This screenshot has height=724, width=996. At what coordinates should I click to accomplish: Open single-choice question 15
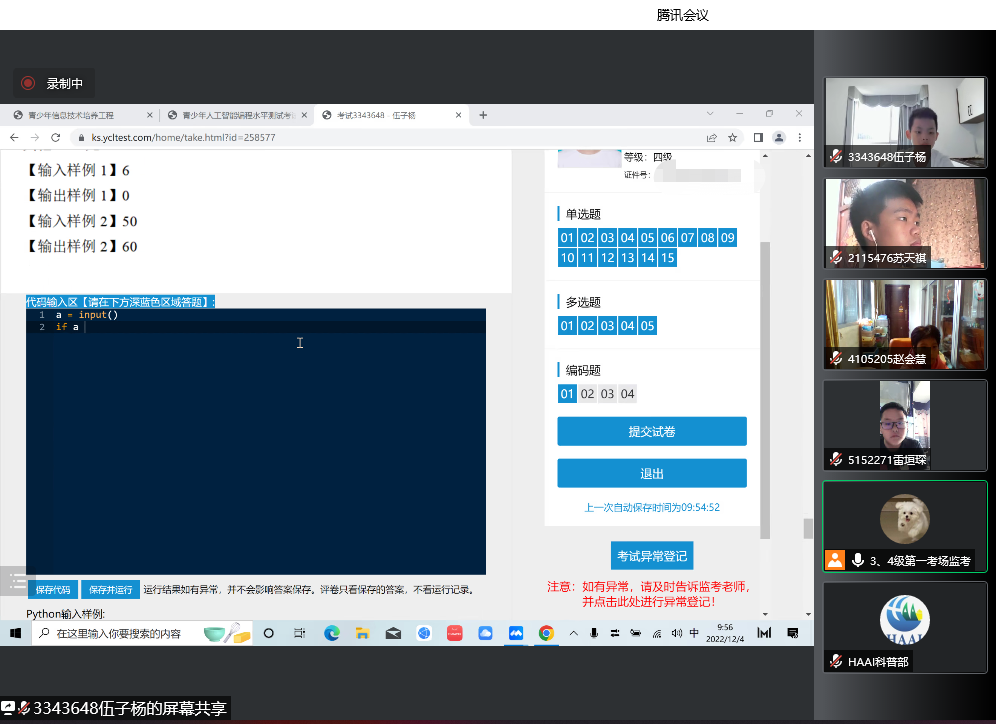[668, 257]
